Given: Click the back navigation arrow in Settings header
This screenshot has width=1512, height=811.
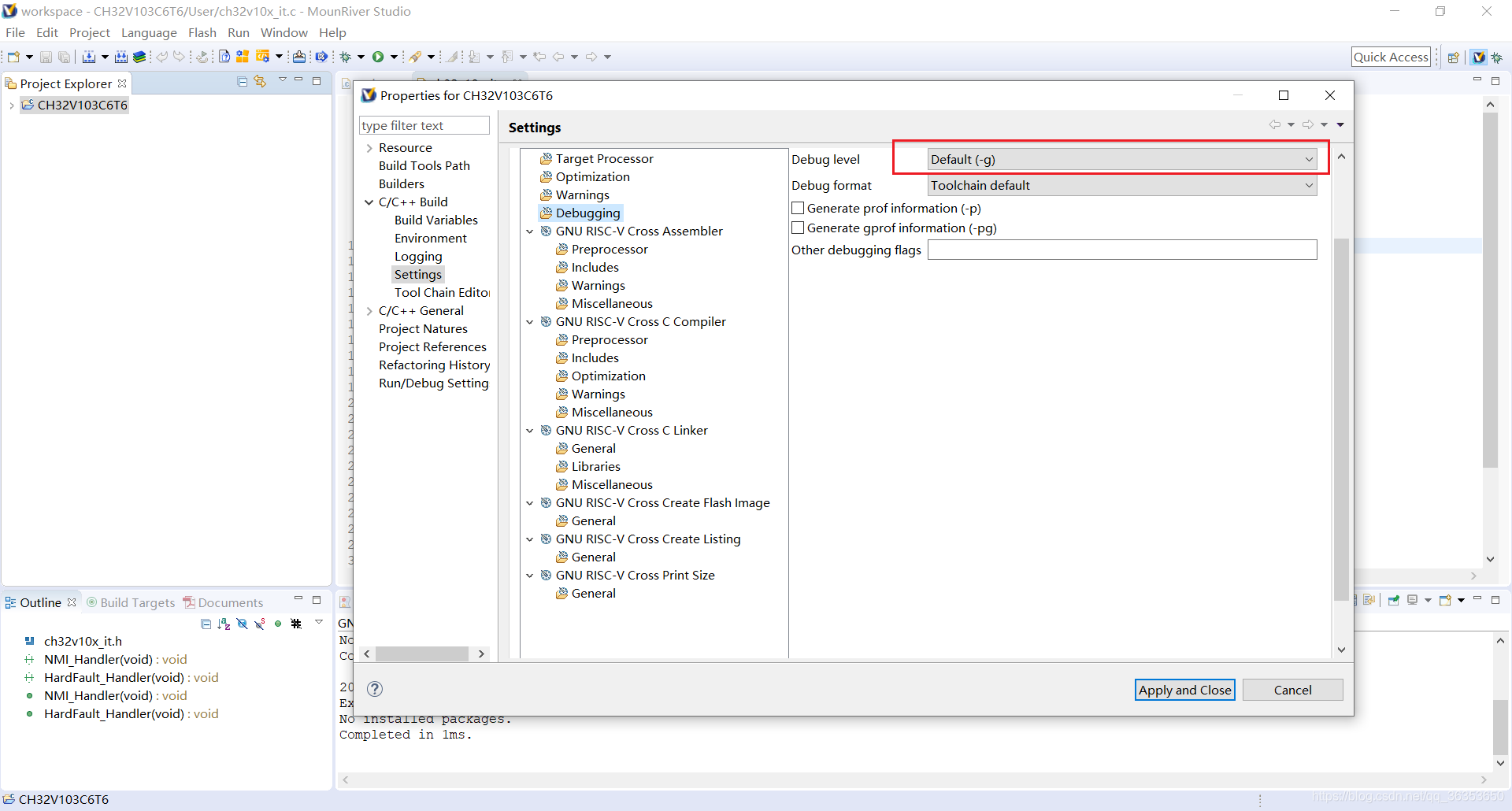Looking at the screenshot, I should pos(1274,124).
